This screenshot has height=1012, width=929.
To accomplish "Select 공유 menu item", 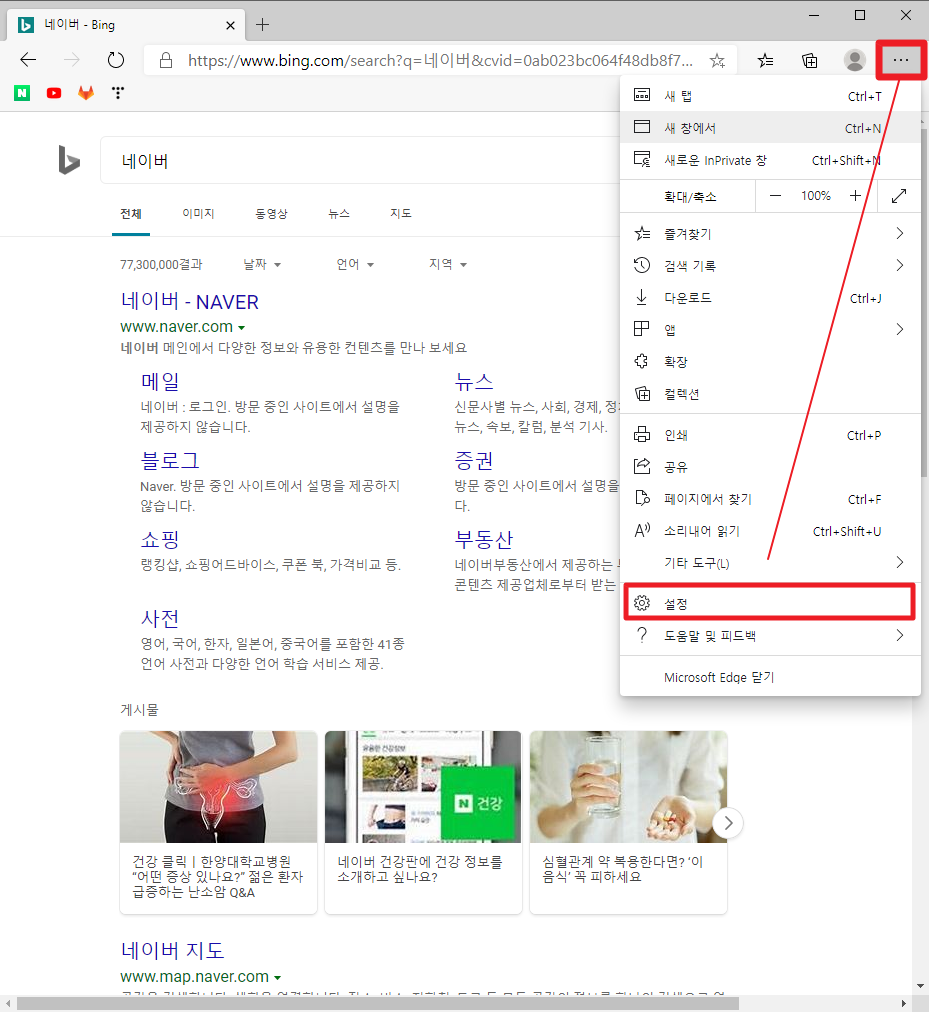I will 770,467.
